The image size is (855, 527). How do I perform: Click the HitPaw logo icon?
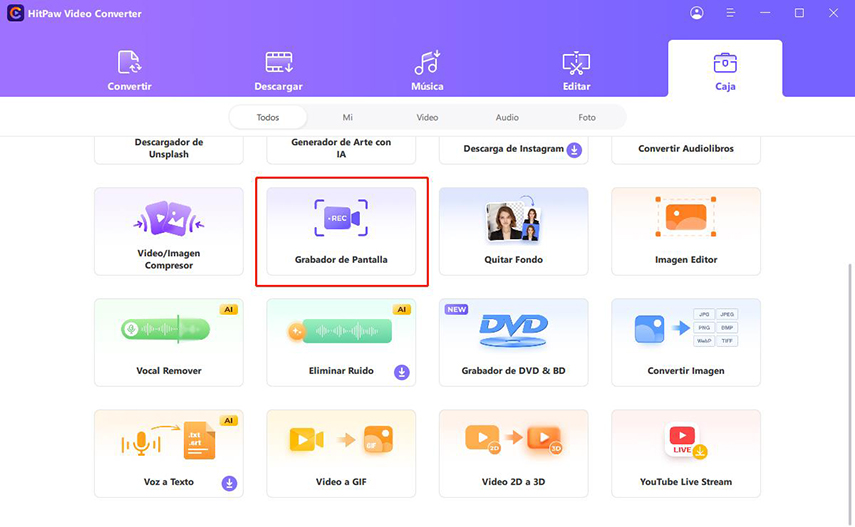point(15,13)
